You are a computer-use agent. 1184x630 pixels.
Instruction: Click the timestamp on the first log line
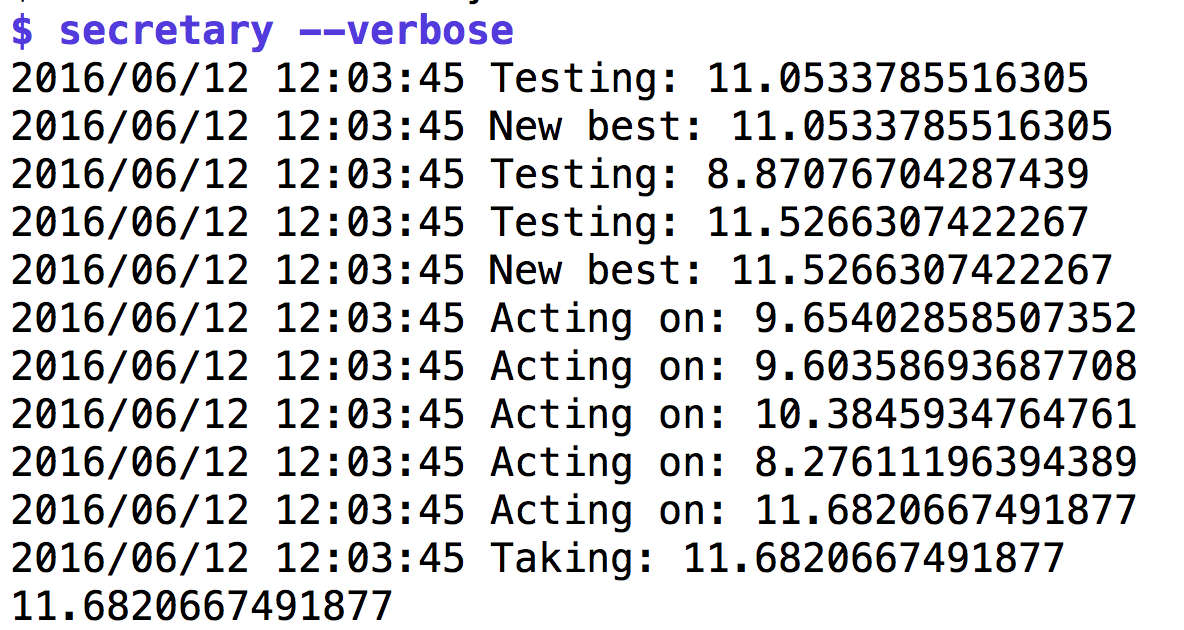click(x=238, y=78)
